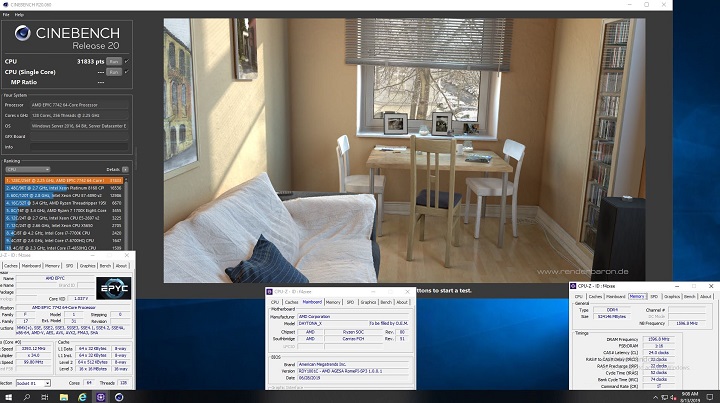
Task: Select the Core i7-7700K ranking row
Action: pos(63,233)
